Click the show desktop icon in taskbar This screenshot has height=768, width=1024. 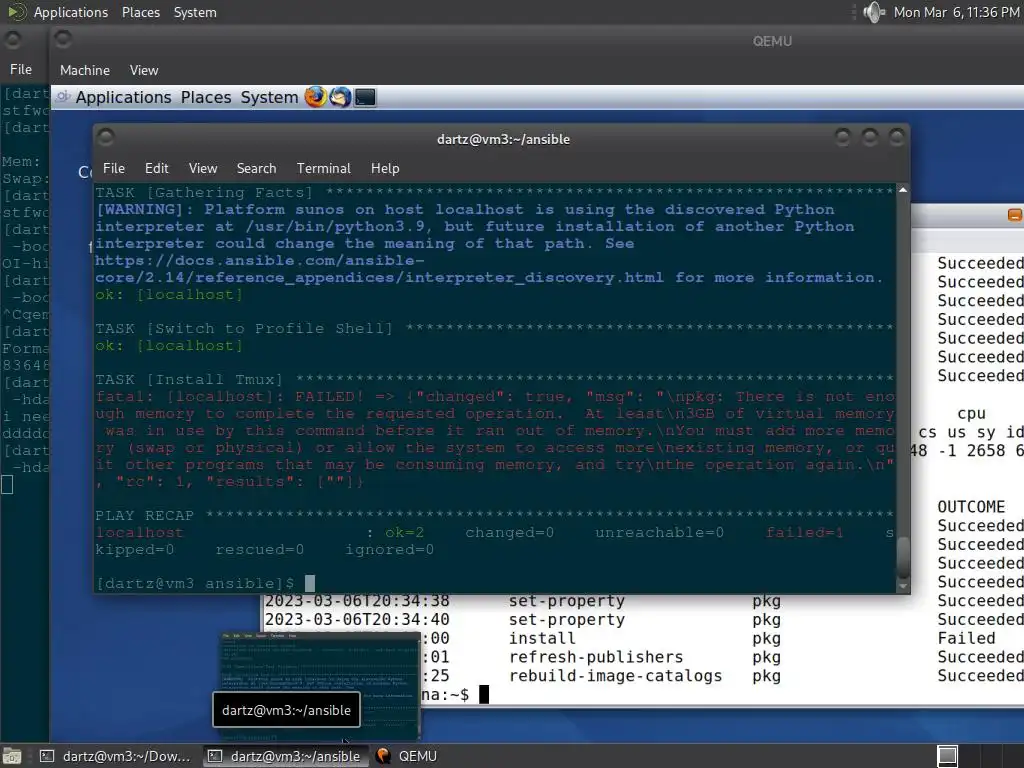12,756
